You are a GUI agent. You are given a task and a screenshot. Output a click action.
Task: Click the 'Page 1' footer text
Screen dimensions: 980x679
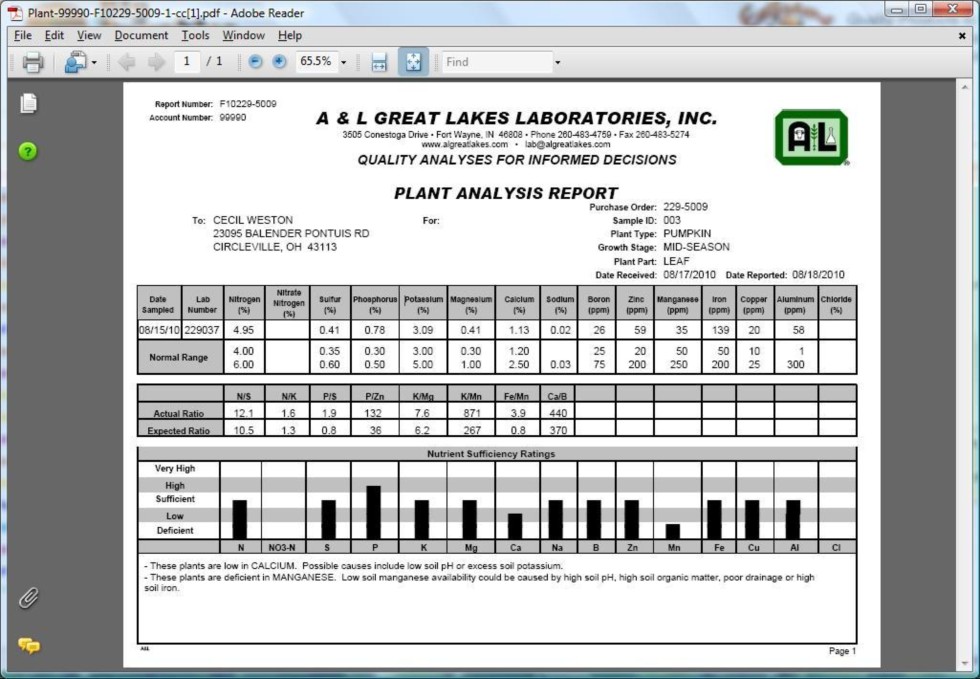click(842, 651)
